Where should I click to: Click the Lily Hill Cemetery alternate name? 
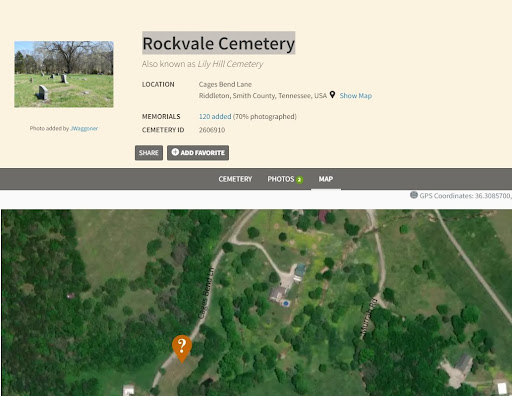(230, 64)
